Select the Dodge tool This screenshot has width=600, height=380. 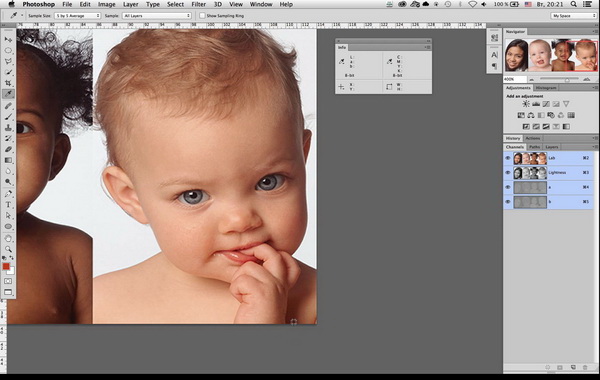8,182
